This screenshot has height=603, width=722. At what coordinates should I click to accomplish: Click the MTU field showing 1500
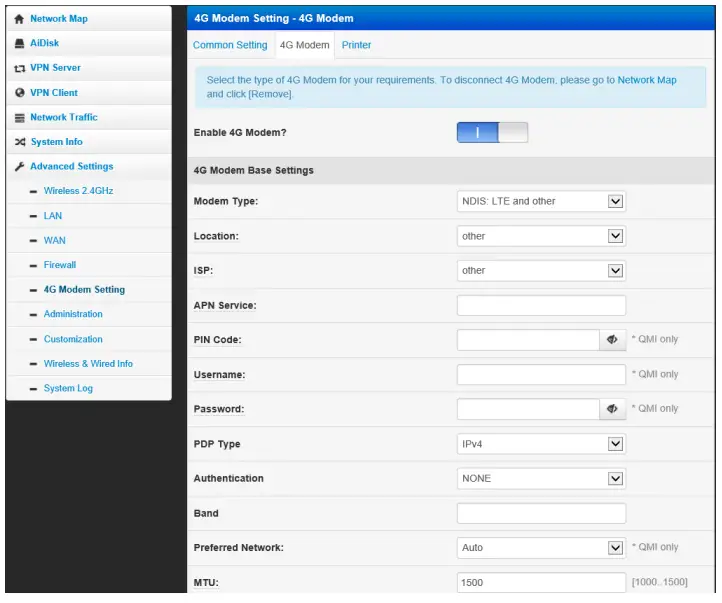coord(541,582)
